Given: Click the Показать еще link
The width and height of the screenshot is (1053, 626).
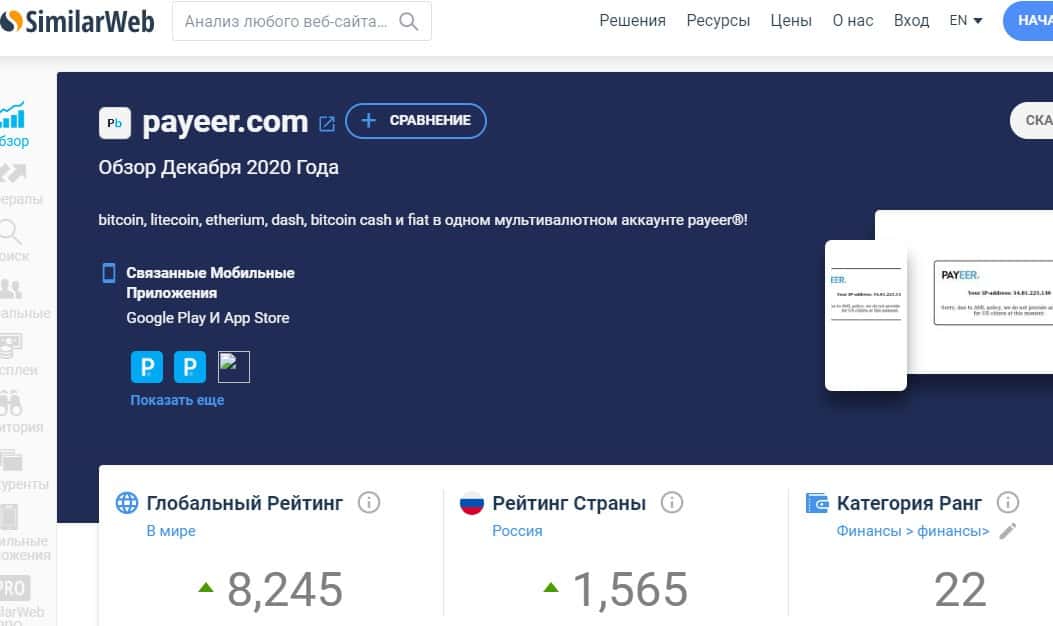Looking at the screenshot, I should pyautogui.click(x=177, y=400).
